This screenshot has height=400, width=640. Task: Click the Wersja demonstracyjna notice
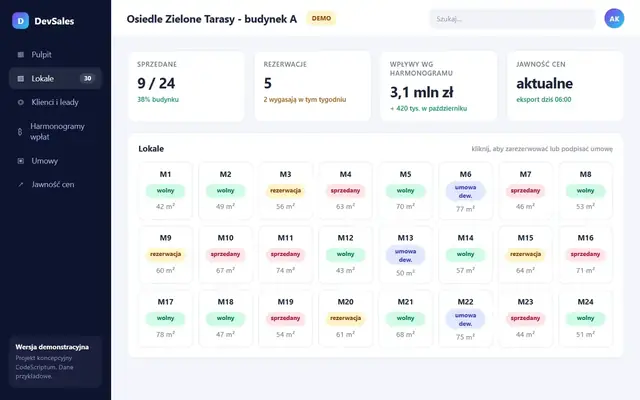pyautogui.click(x=55, y=361)
